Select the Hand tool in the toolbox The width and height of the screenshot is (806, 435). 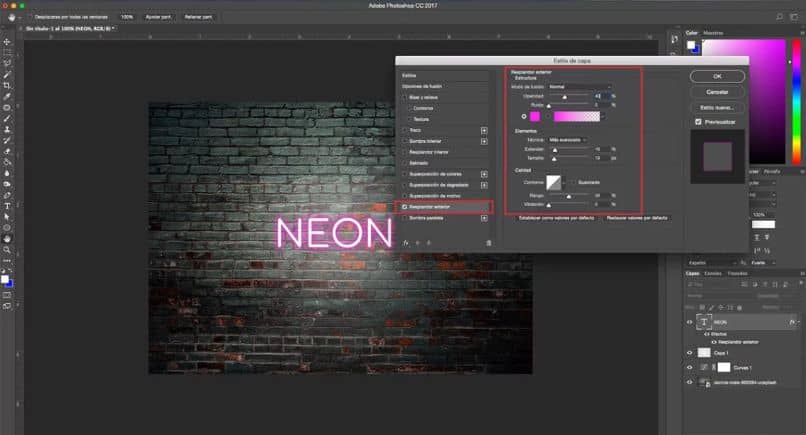pyautogui.click(x=7, y=239)
